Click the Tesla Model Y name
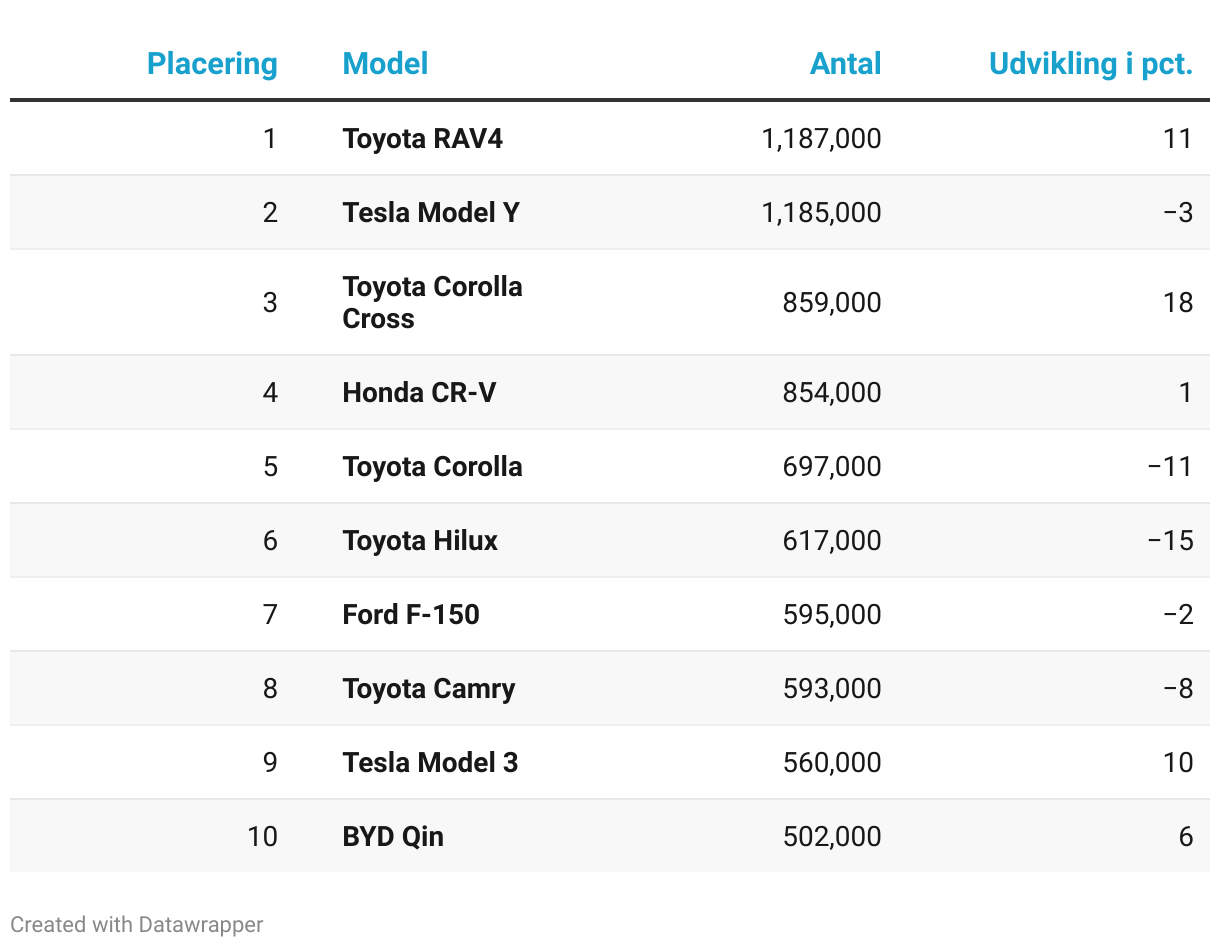This screenshot has width=1220, height=948. 431,212
